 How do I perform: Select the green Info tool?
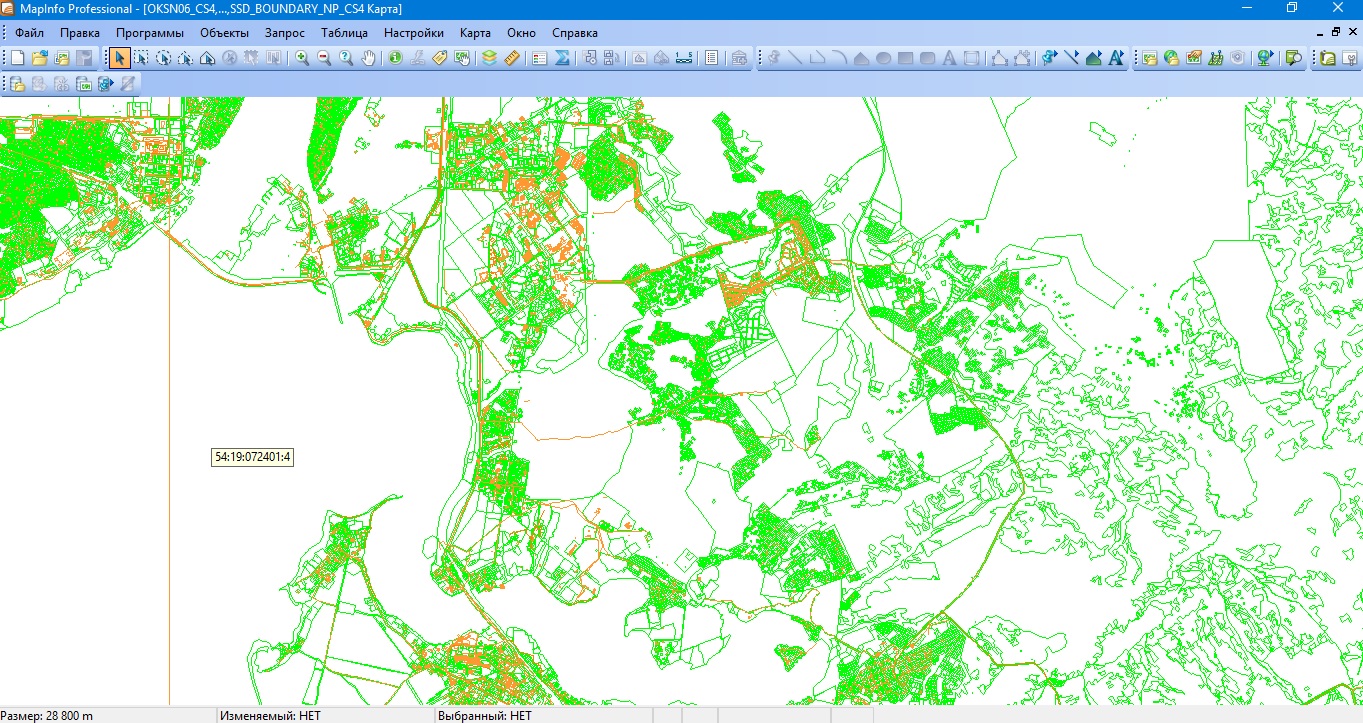(395, 58)
